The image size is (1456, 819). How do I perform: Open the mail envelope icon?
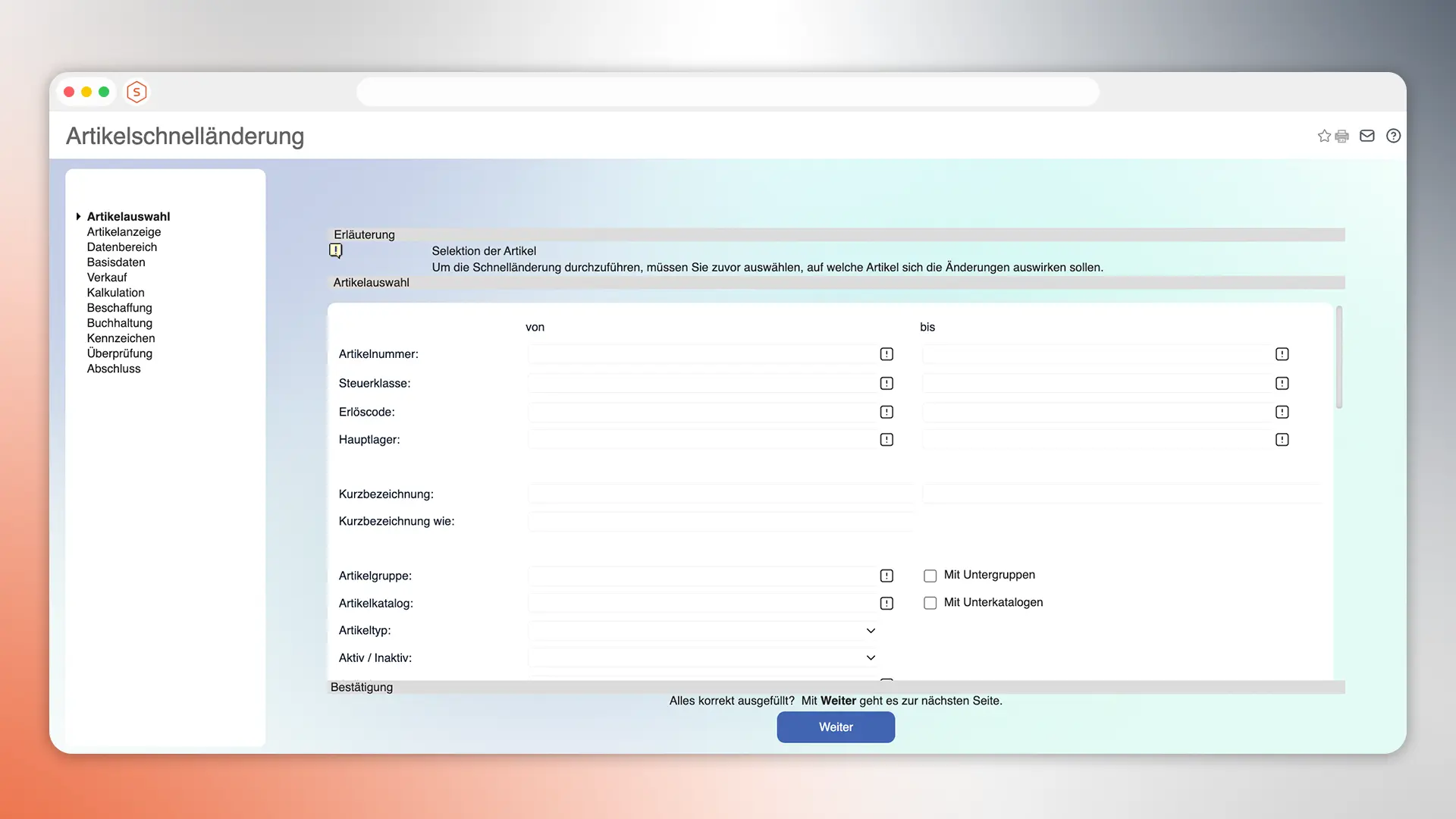coord(1367,136)
